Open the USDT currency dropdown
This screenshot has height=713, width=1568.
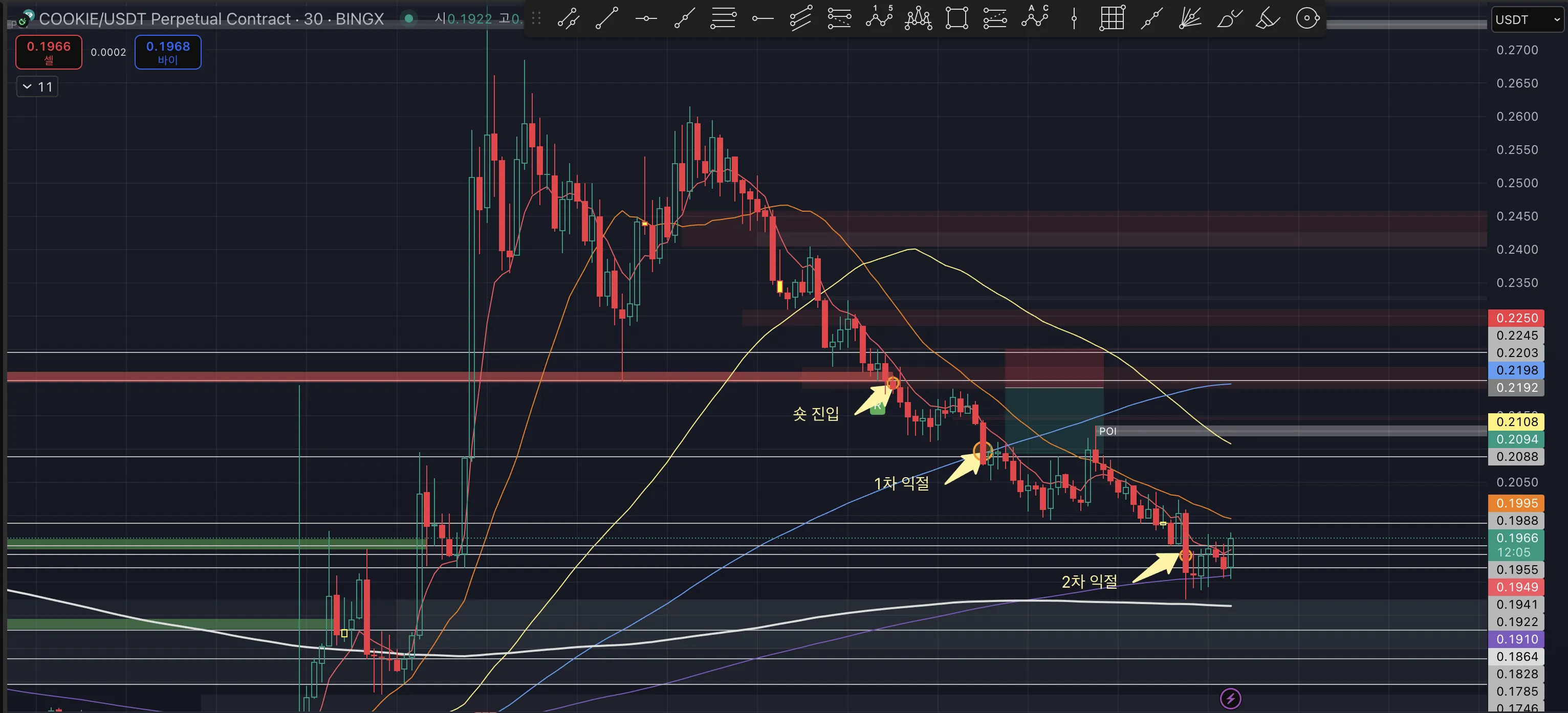click(x=1528, y=19)
